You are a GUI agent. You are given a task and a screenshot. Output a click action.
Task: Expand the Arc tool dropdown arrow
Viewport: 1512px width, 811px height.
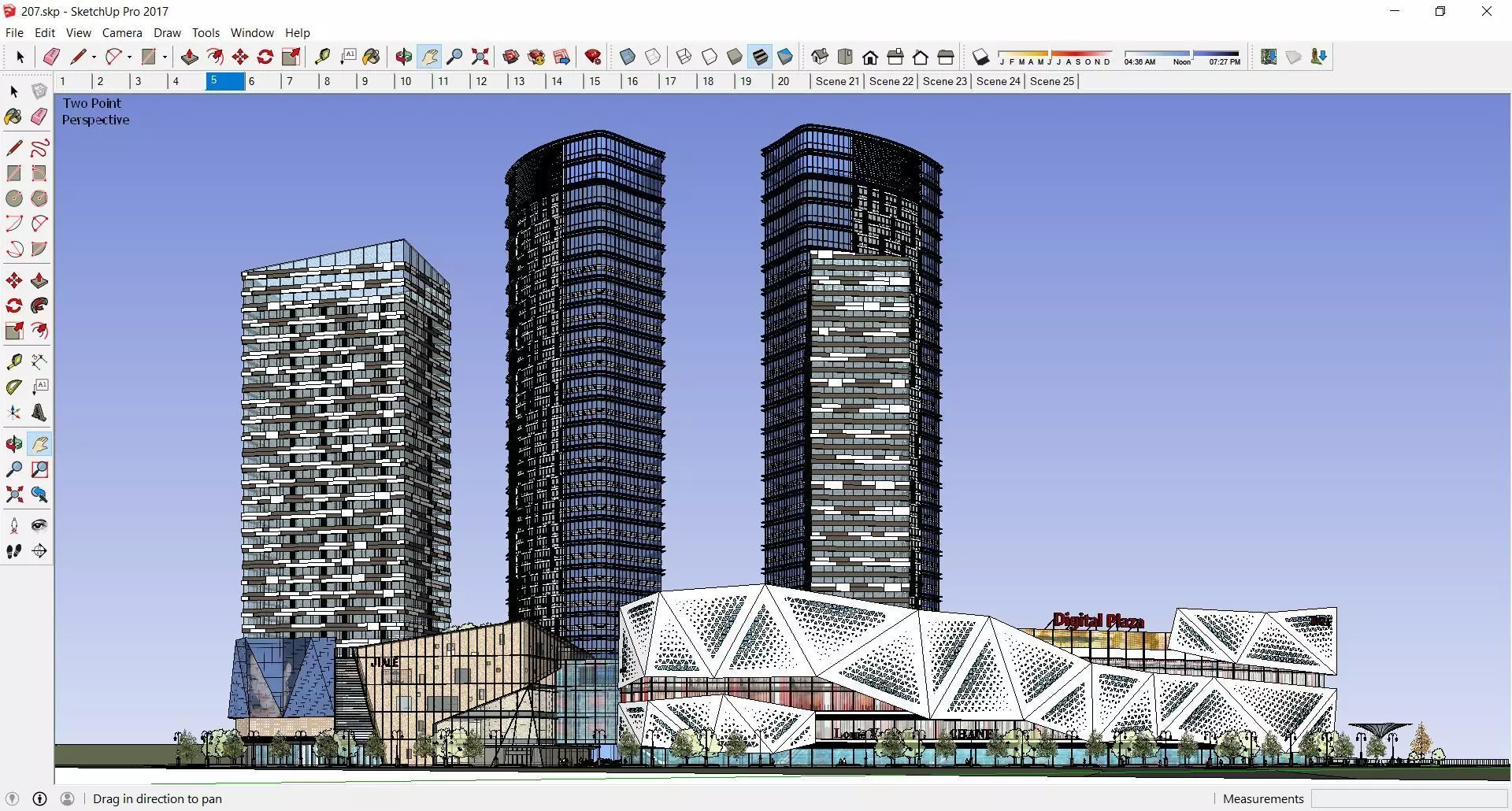coord(129,57)
